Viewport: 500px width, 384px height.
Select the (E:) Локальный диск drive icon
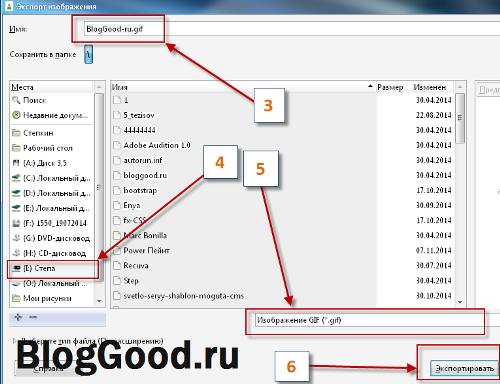click(x=16, y=208)
